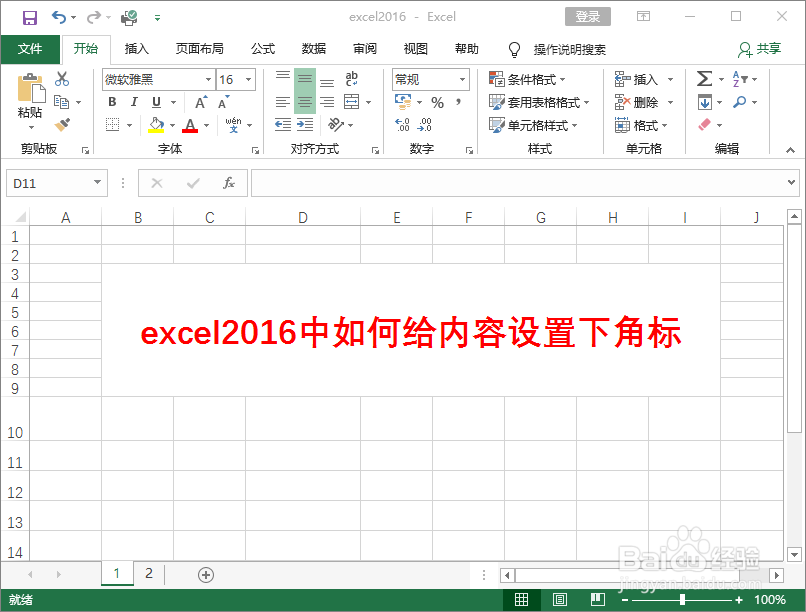The width and height of the screenshot is (806, 612).
Task: Switch to the 审阅 Review tab
Action: click(364, 49)
